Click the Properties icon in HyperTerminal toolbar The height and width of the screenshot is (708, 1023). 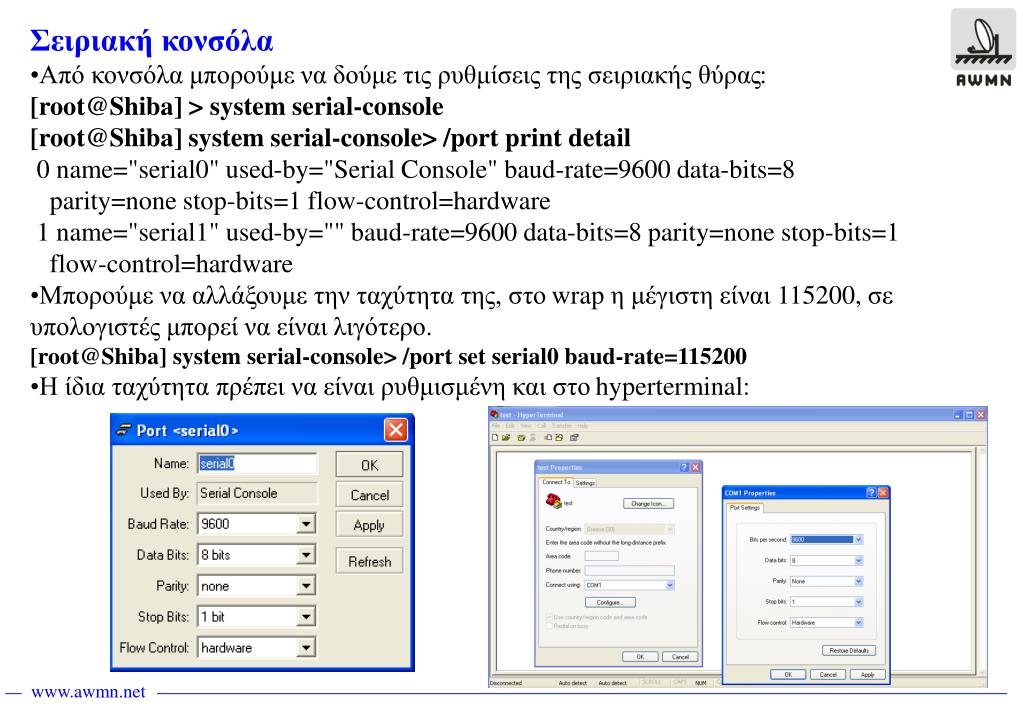tap(574, 437)
